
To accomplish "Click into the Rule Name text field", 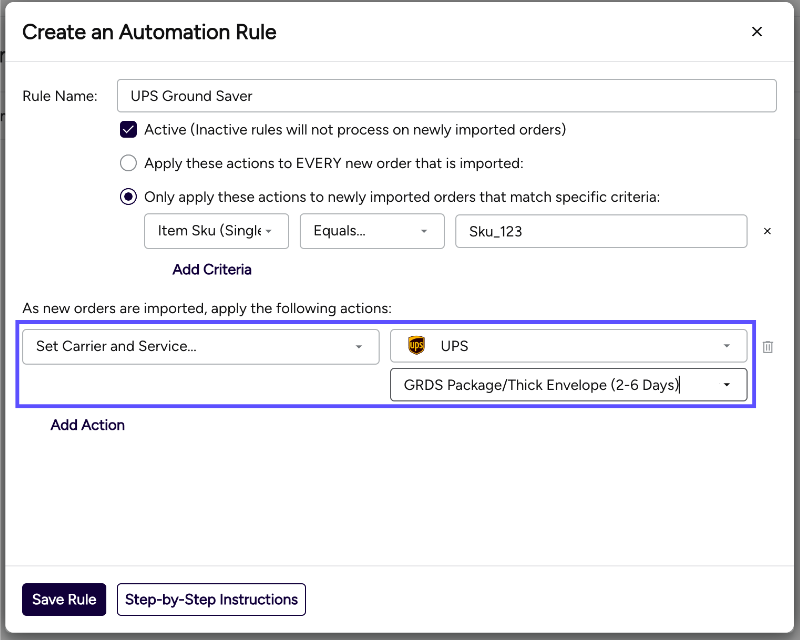I will coord(446,96).
